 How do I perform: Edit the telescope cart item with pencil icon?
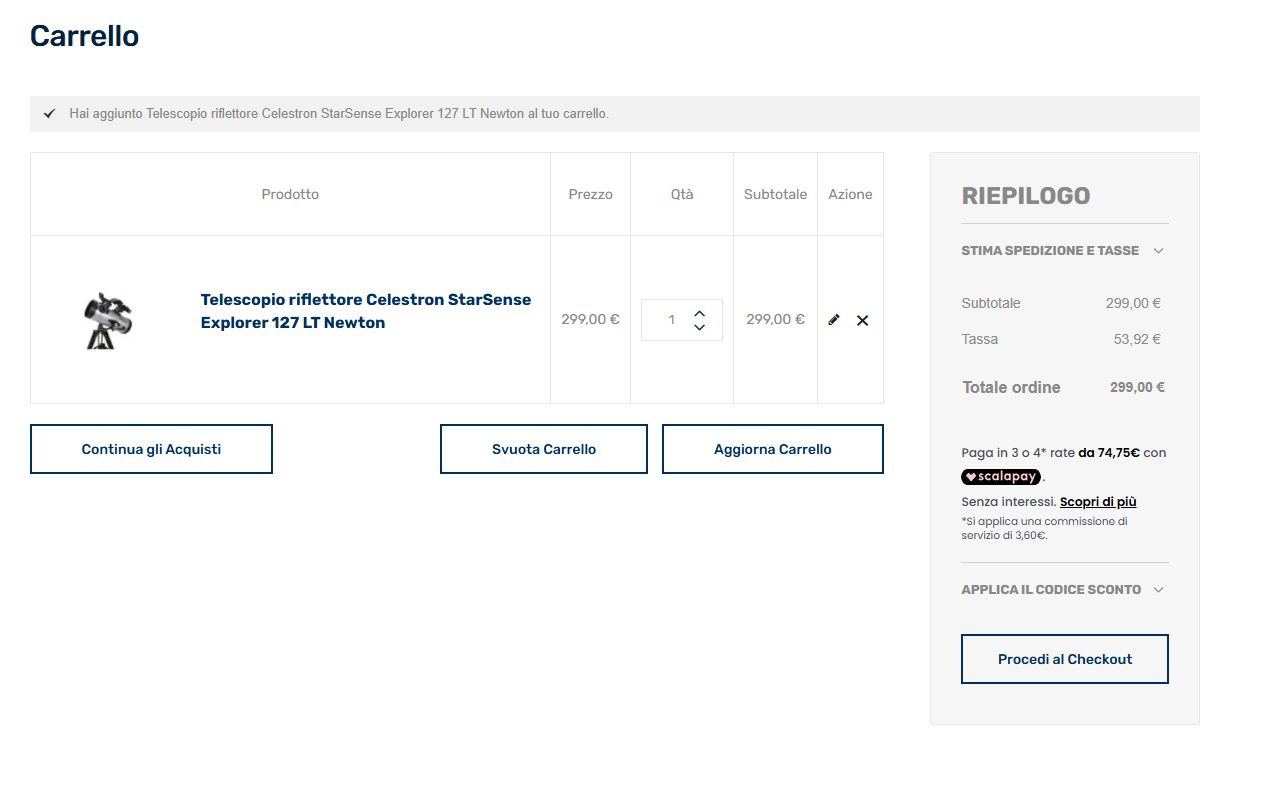pos(834,320)
